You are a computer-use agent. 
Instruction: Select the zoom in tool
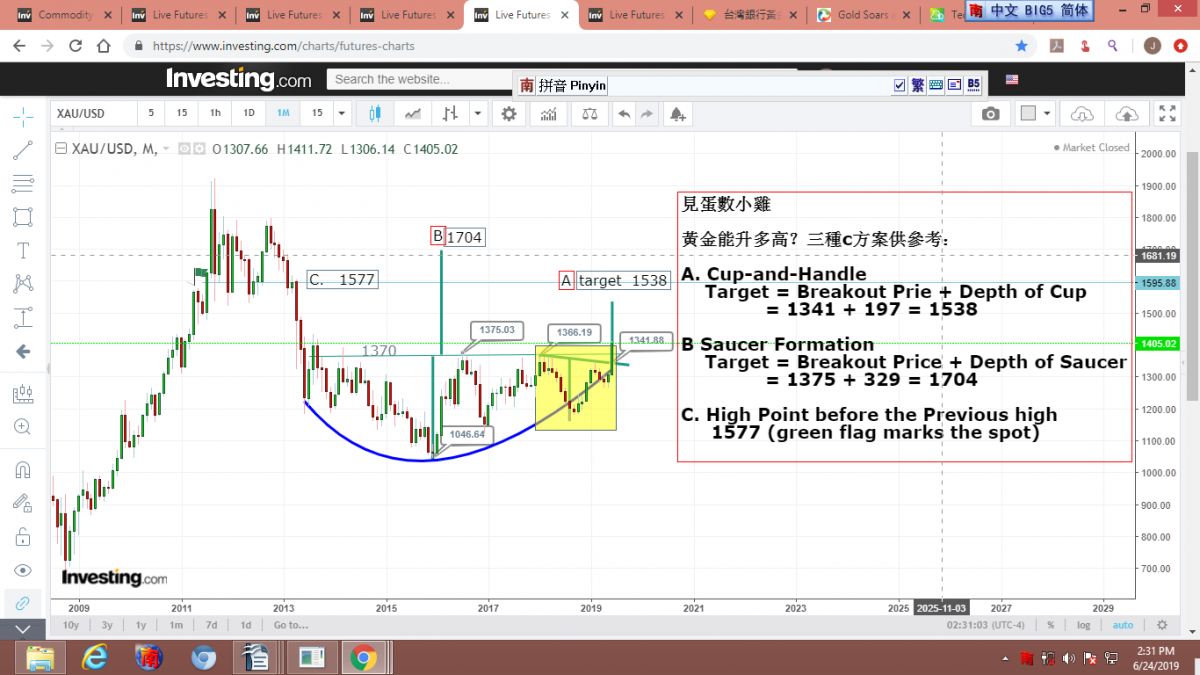pyautogui.click(x=22, y=427)
